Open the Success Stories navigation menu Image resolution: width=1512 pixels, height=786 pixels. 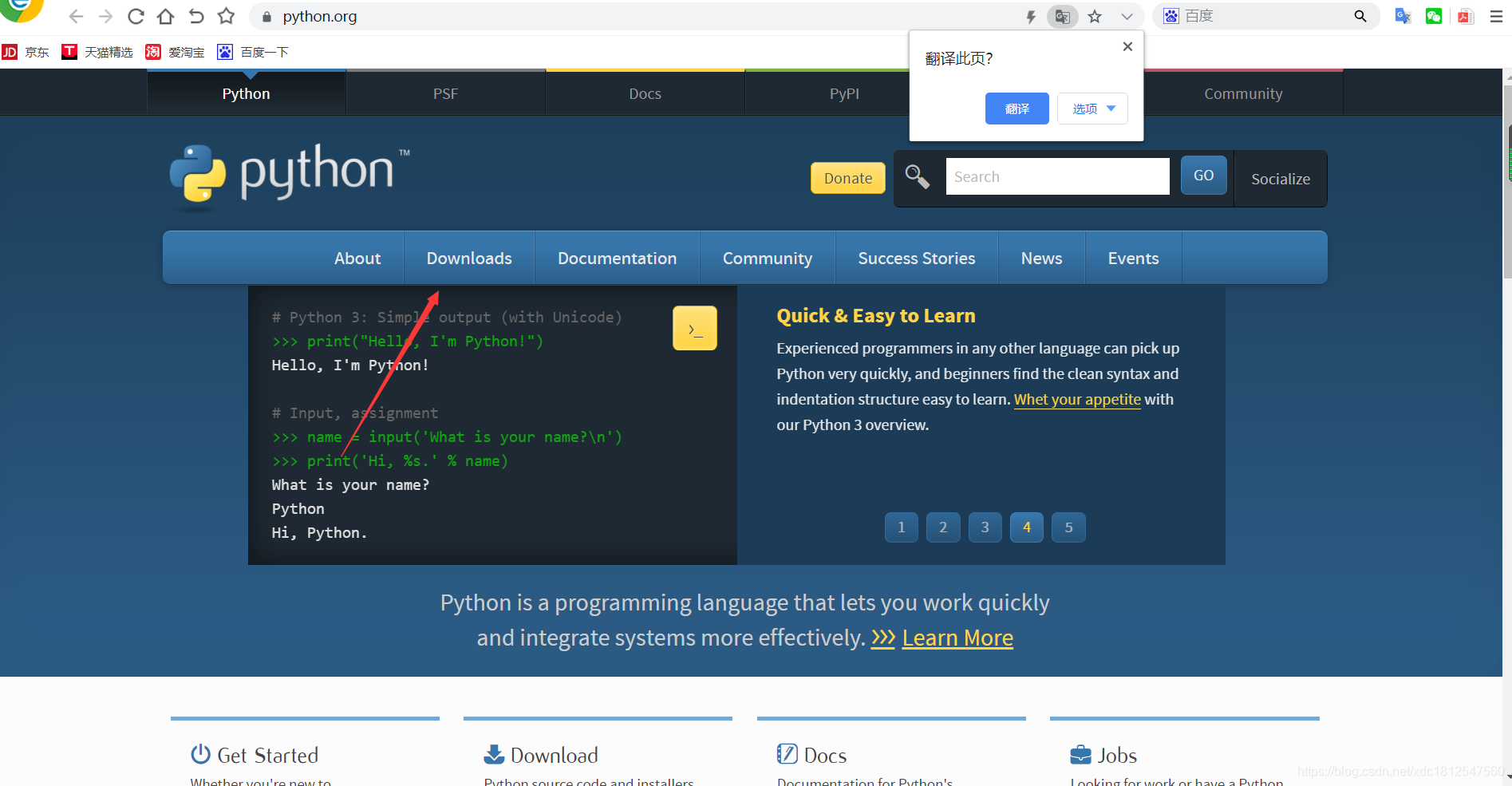tap(917, 258)
